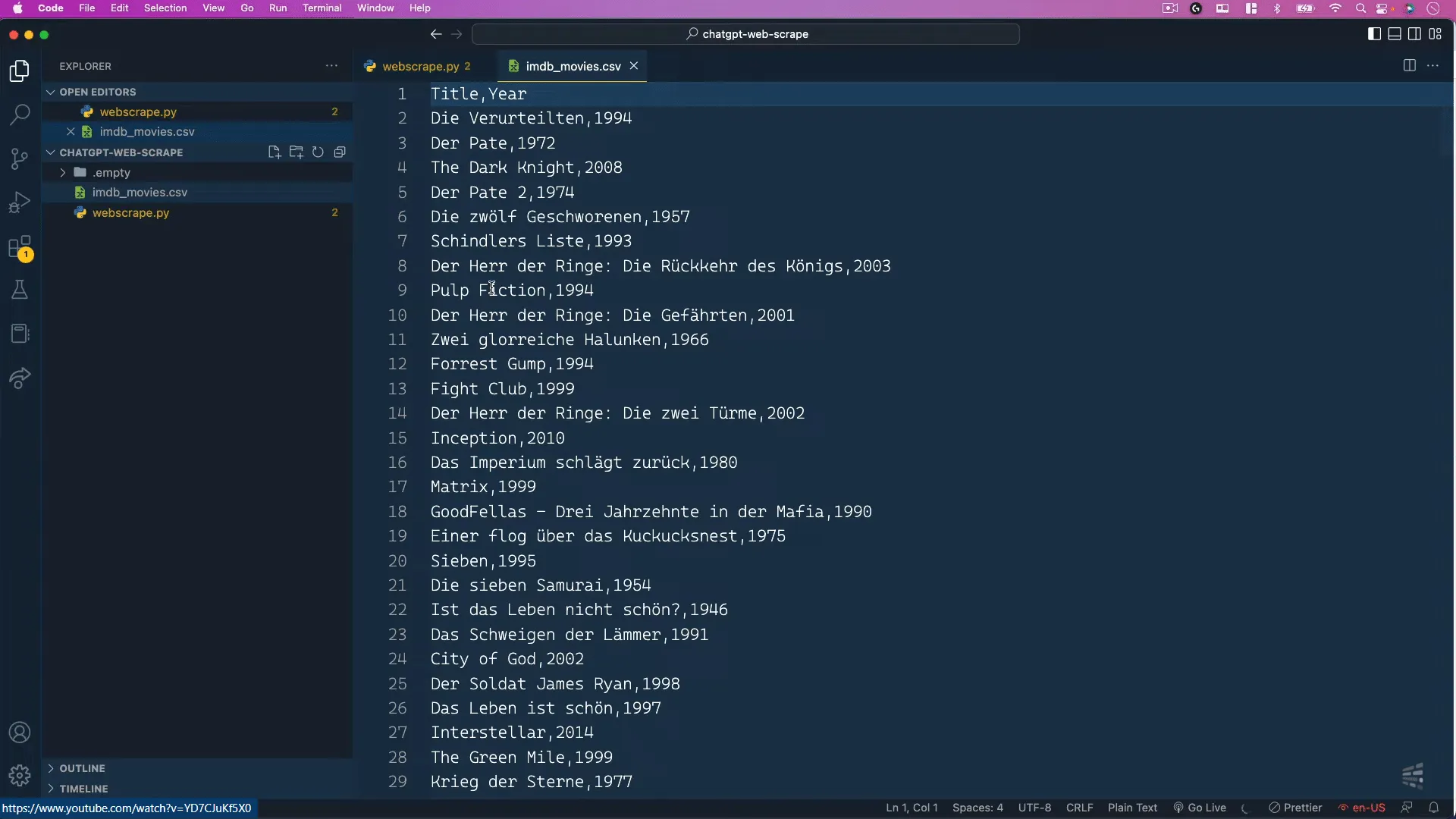Open the Search view in activity bar
This screenshot has height=819, width=1456.
tap(20, 115)
